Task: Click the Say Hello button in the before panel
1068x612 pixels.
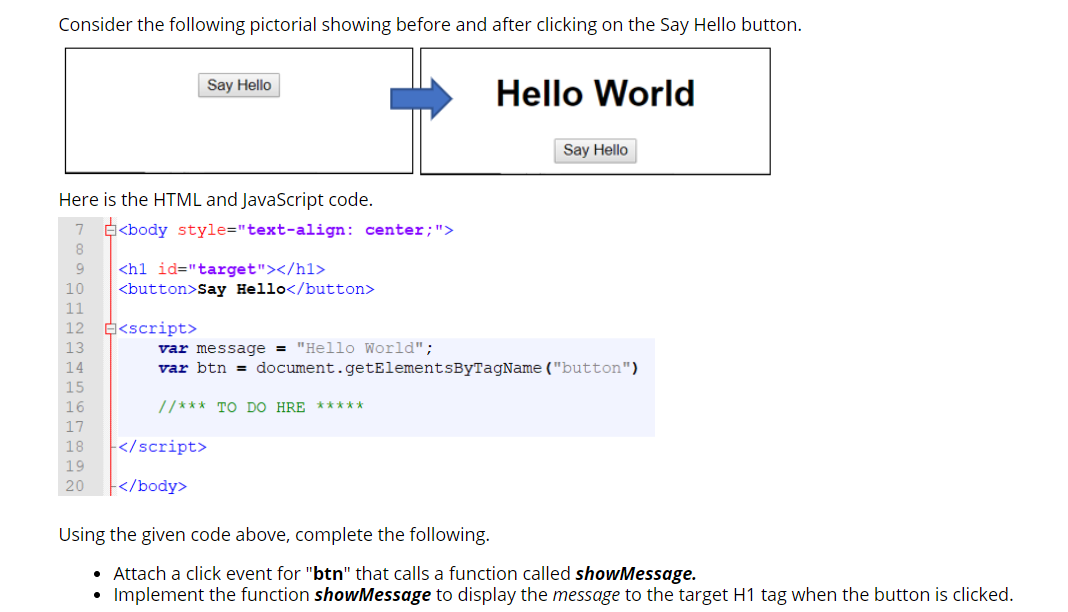Action: [x=238, y=85]
